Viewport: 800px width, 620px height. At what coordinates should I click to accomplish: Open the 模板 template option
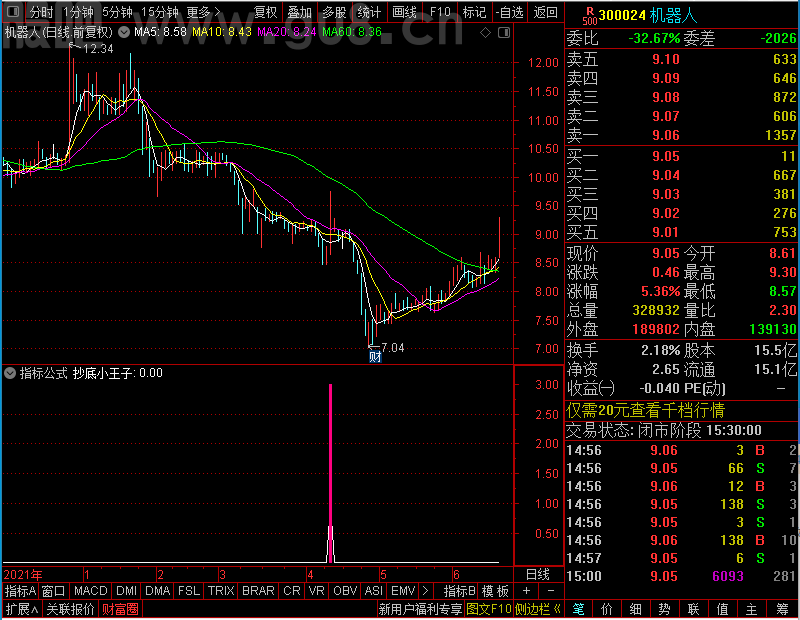[495, 591]
